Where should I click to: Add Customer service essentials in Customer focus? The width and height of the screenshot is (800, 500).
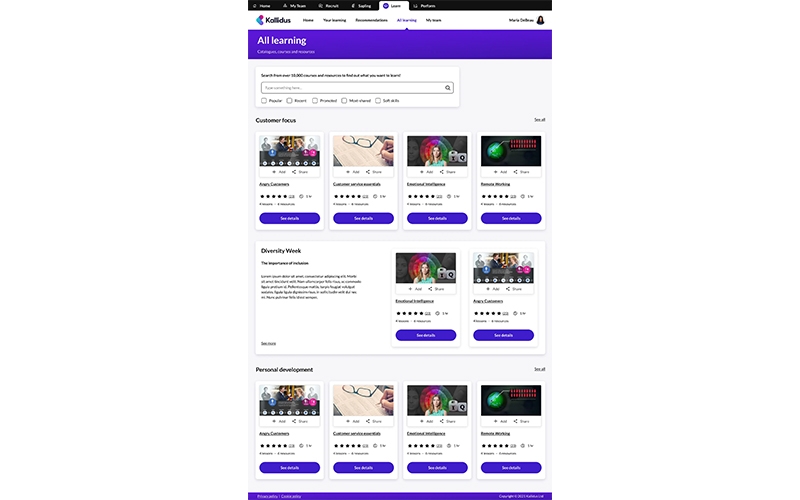[x=353, y=172]
